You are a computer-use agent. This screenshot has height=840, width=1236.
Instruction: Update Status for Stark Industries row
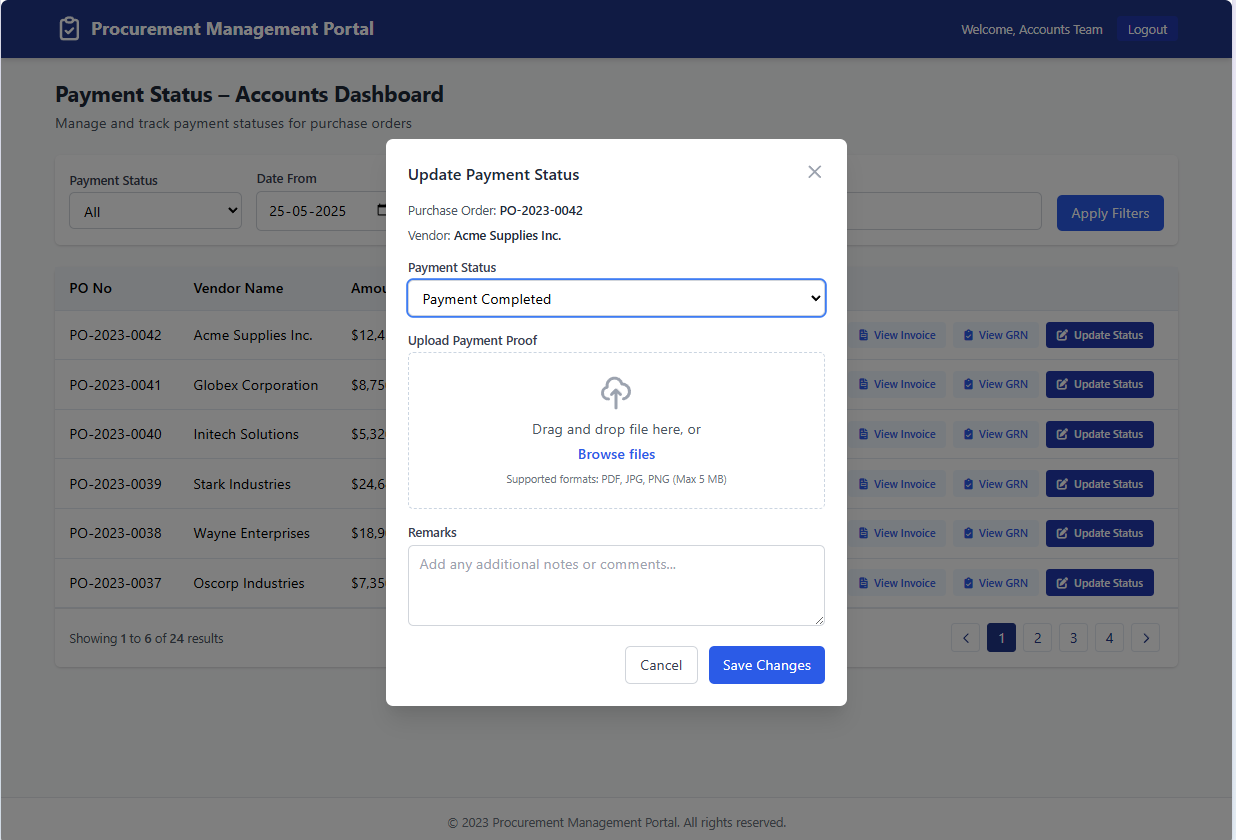1100,484
